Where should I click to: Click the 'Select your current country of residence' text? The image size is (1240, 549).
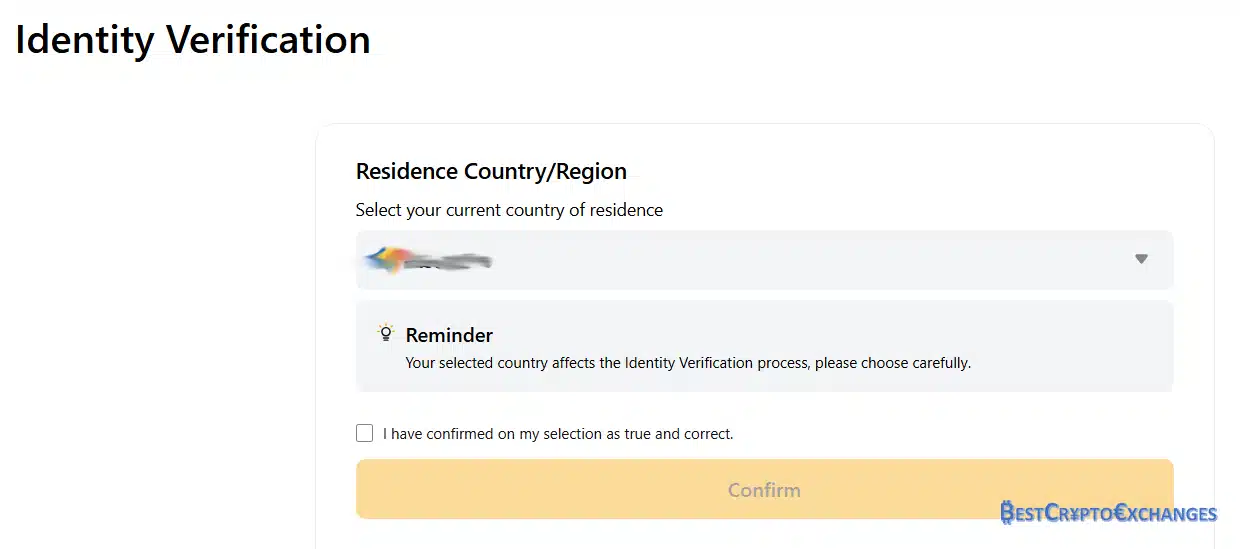(x=509, y=210)
